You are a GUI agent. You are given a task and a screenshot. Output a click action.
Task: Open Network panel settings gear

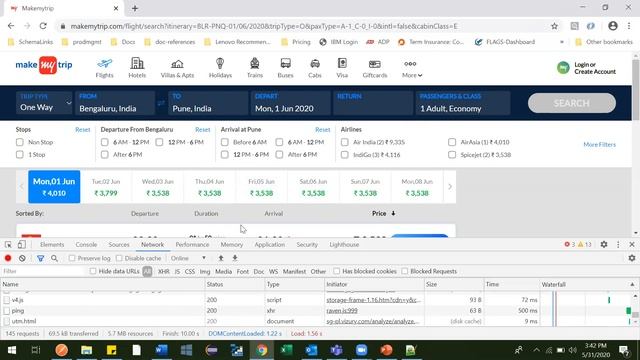click(x=632, y=258)
